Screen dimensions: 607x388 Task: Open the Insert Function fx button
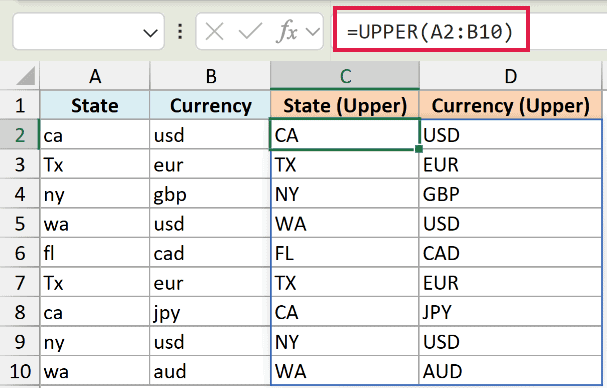point(287,31)
